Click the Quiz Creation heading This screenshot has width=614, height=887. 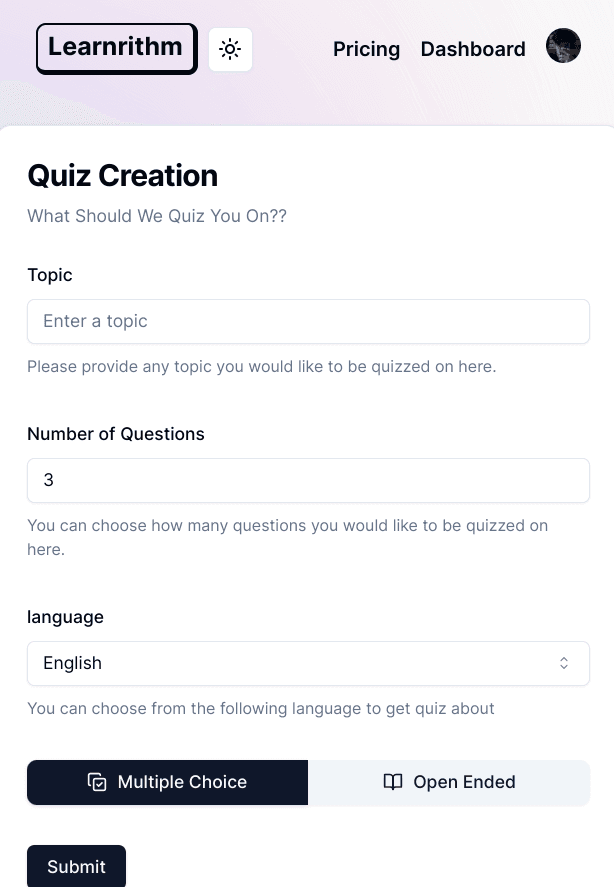122,175
